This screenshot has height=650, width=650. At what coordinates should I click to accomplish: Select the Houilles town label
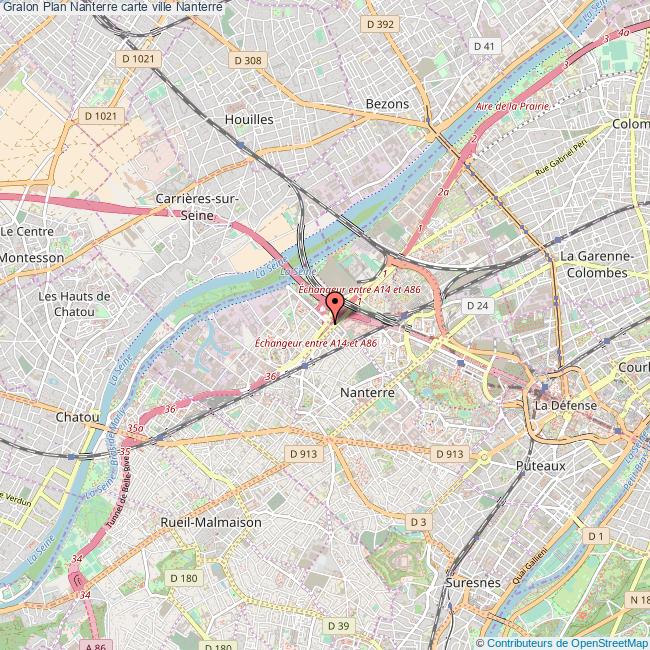point(249,119)
